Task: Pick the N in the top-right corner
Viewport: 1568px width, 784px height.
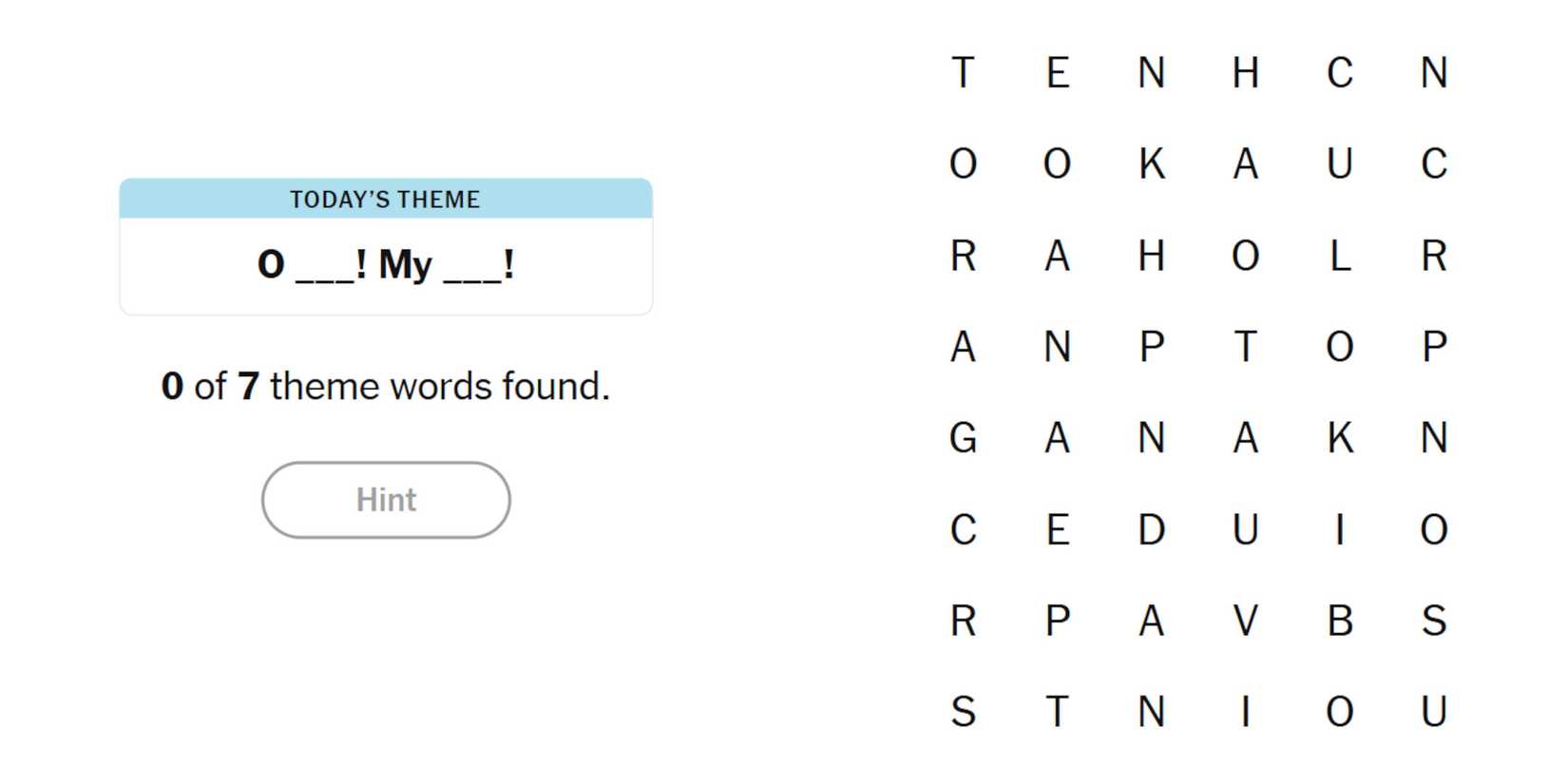Action: click(x=1433, y=73)
